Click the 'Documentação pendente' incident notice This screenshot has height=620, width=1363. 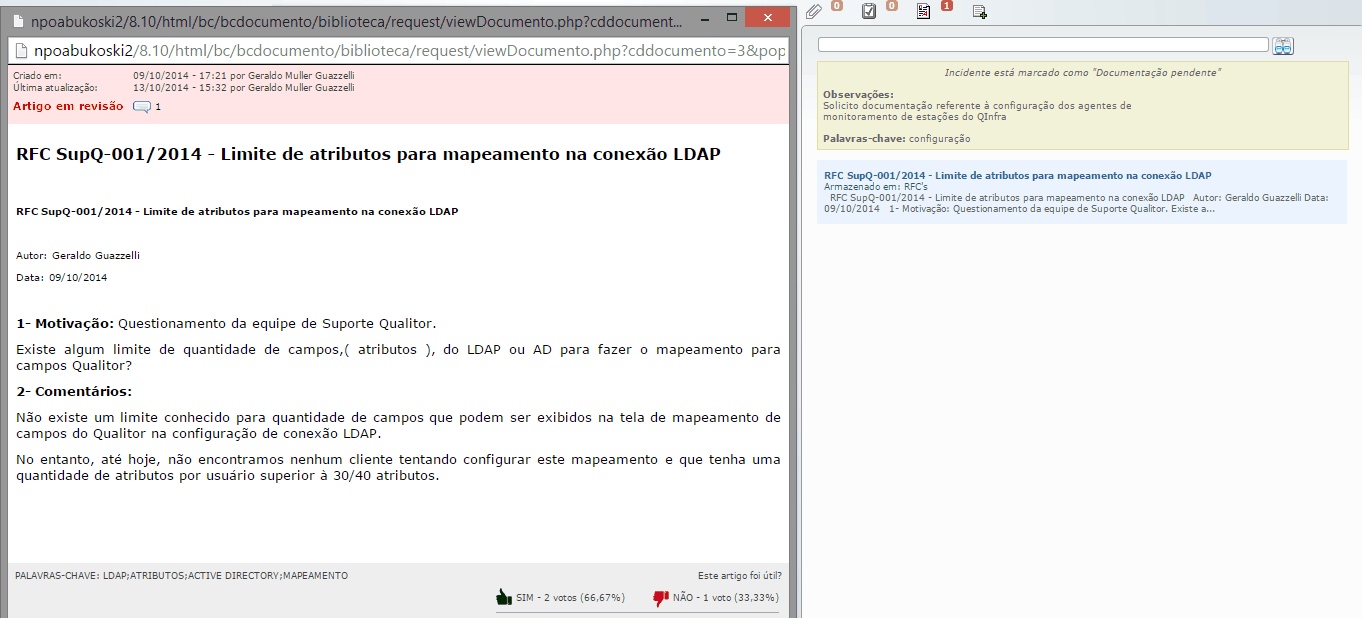(1082, 73)
